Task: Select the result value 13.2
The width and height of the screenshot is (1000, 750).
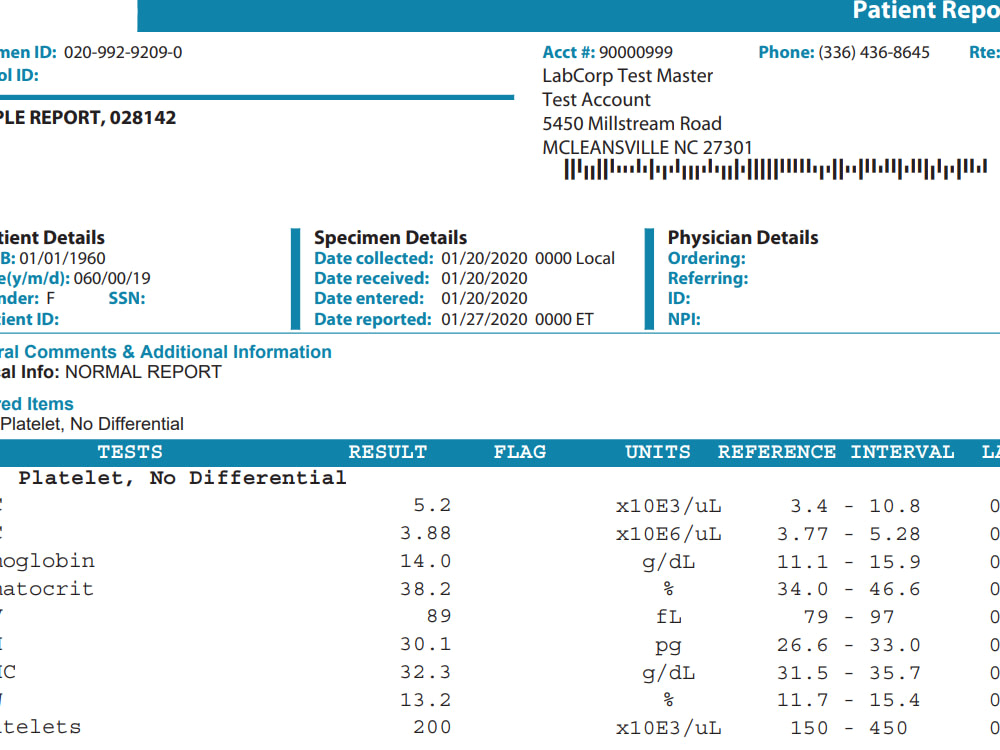Action: tap(425, 700)
